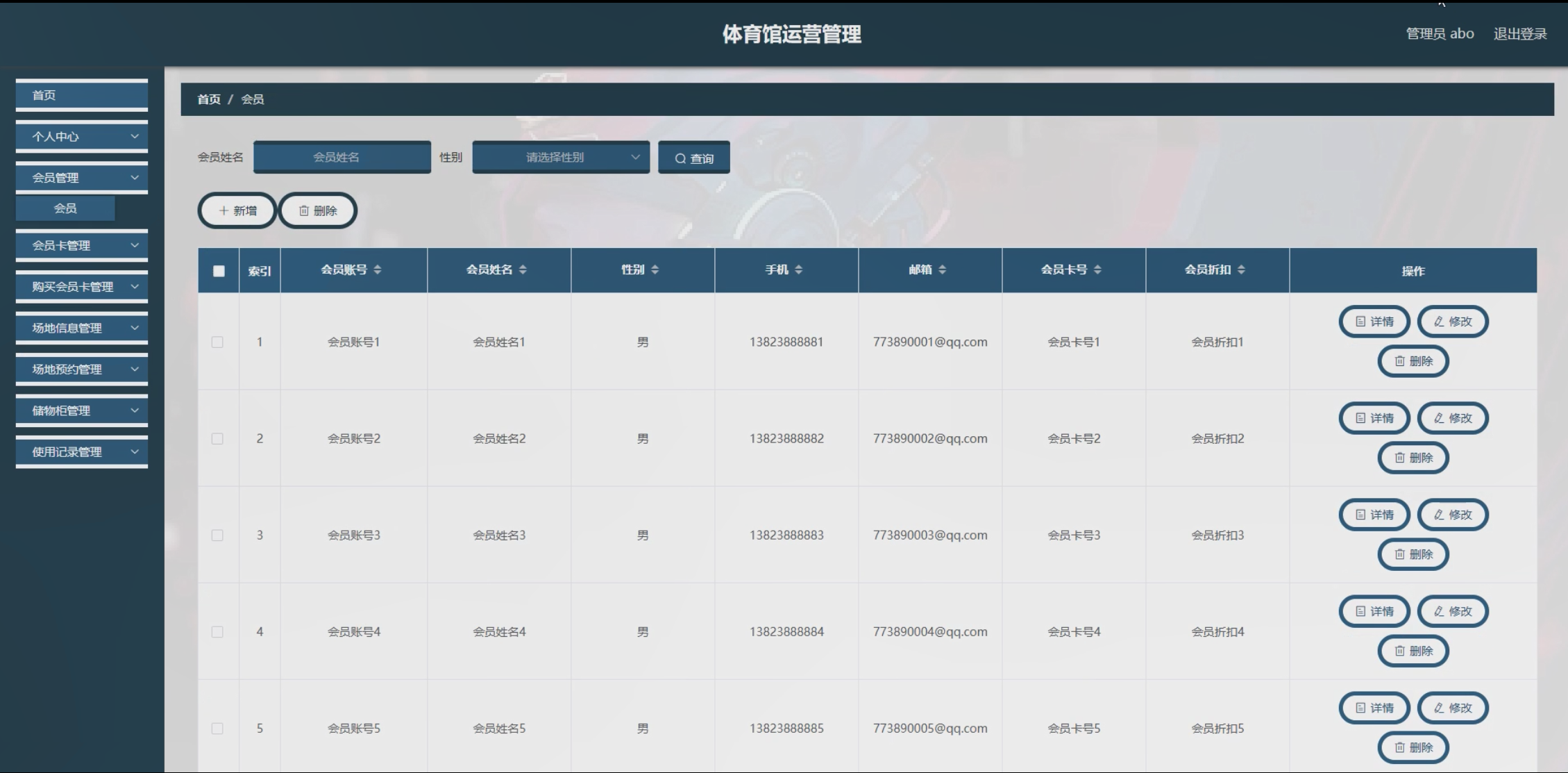The width and height of the screenshot is (1568, 773).
Task: Click the sort icon beside 邮箱 header
Action: pos(943,269)
